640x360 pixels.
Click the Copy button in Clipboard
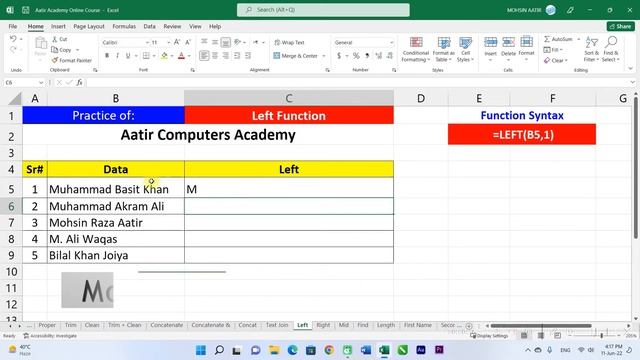(x=62, y=50)
